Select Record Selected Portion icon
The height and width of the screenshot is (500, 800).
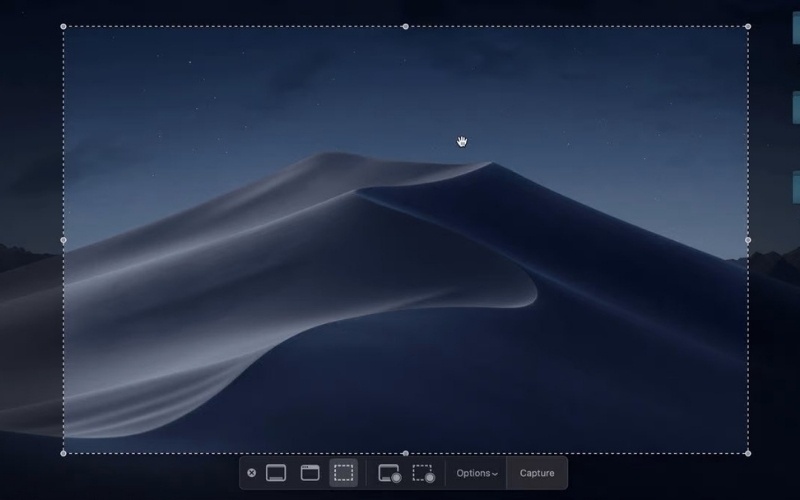tap(423, 473)
